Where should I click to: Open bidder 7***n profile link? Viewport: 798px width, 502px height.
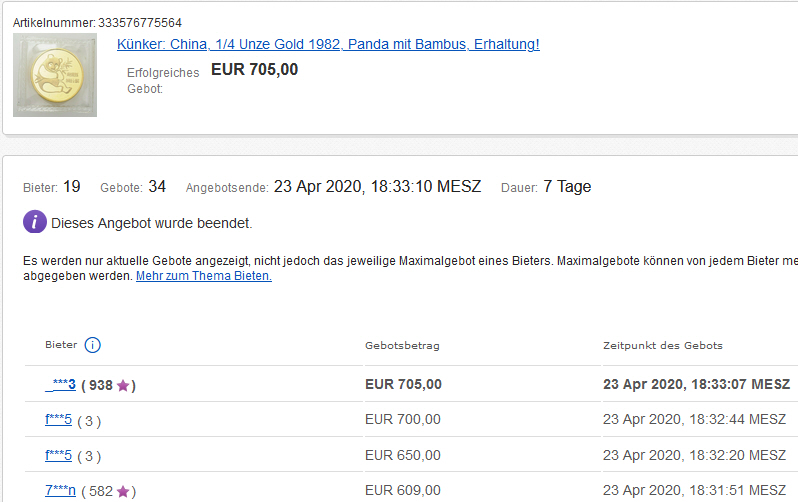click(58, 490)
